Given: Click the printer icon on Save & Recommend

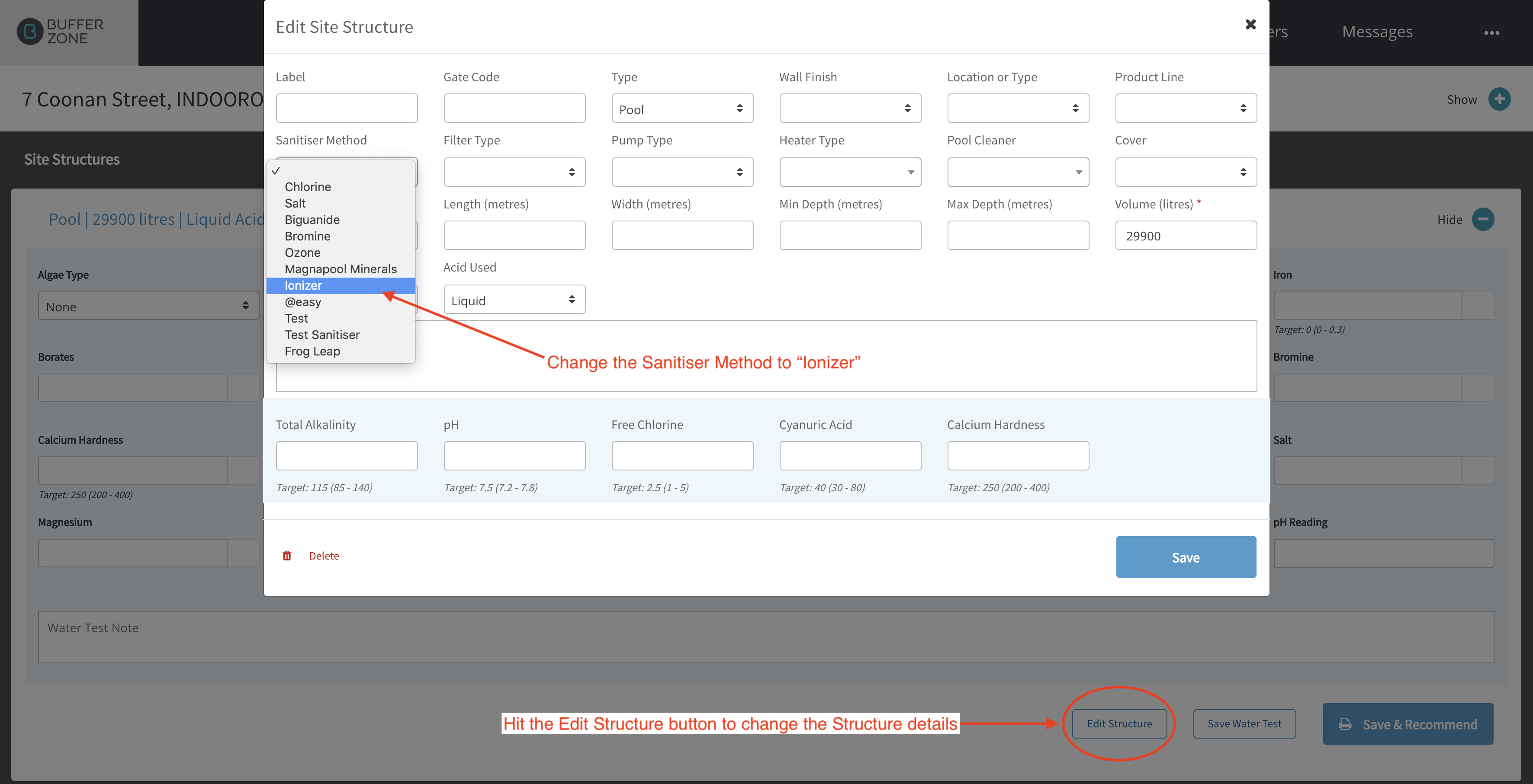Looking at the screenshot, I should point(1345,724).
